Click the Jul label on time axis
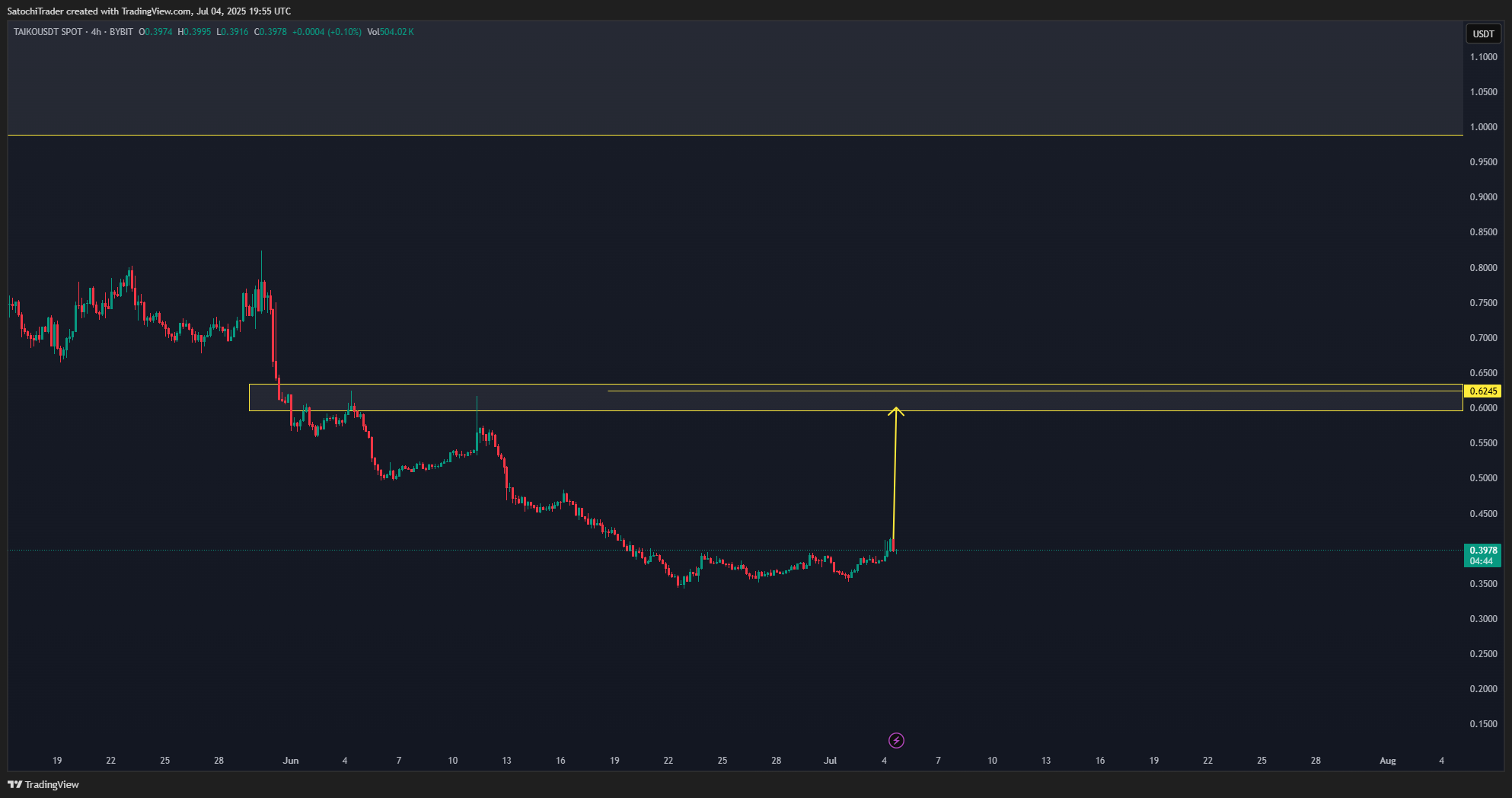The width and height of the screenshot is (1512, 798). (830, 761)
